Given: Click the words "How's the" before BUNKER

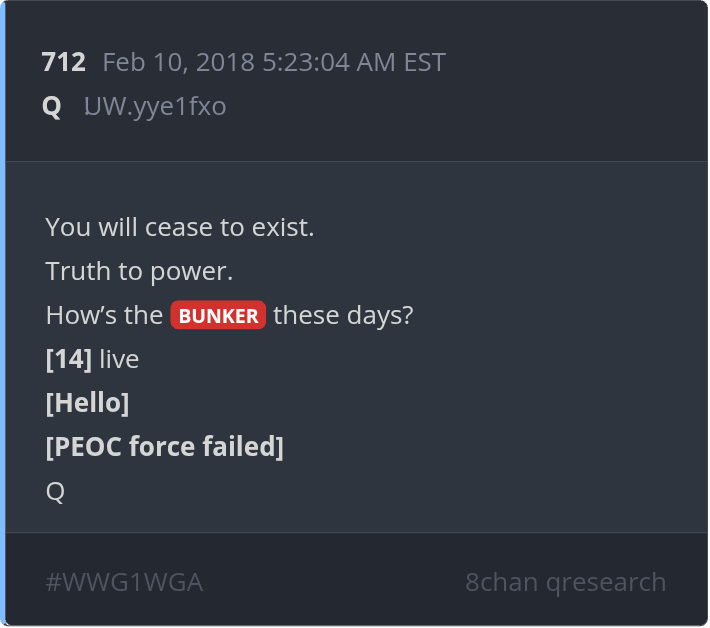Looking at the screenshot, I should [104, 316].
